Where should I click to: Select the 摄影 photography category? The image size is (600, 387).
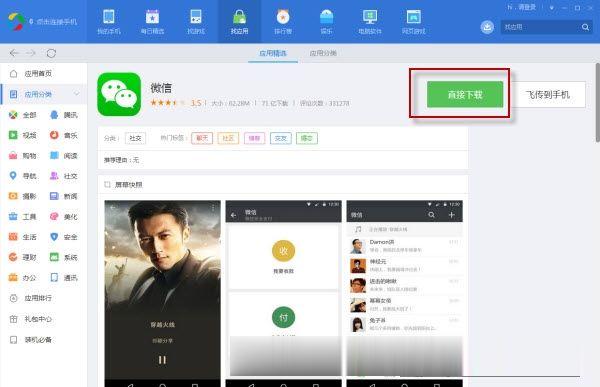point(23,196)
